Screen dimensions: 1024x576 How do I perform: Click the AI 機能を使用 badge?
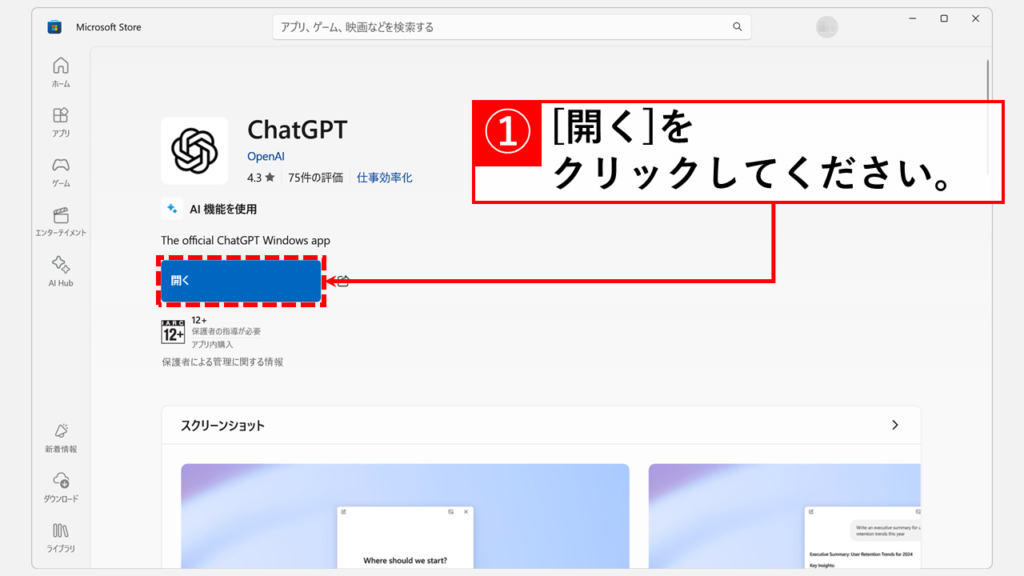click(x=211, y=209)
